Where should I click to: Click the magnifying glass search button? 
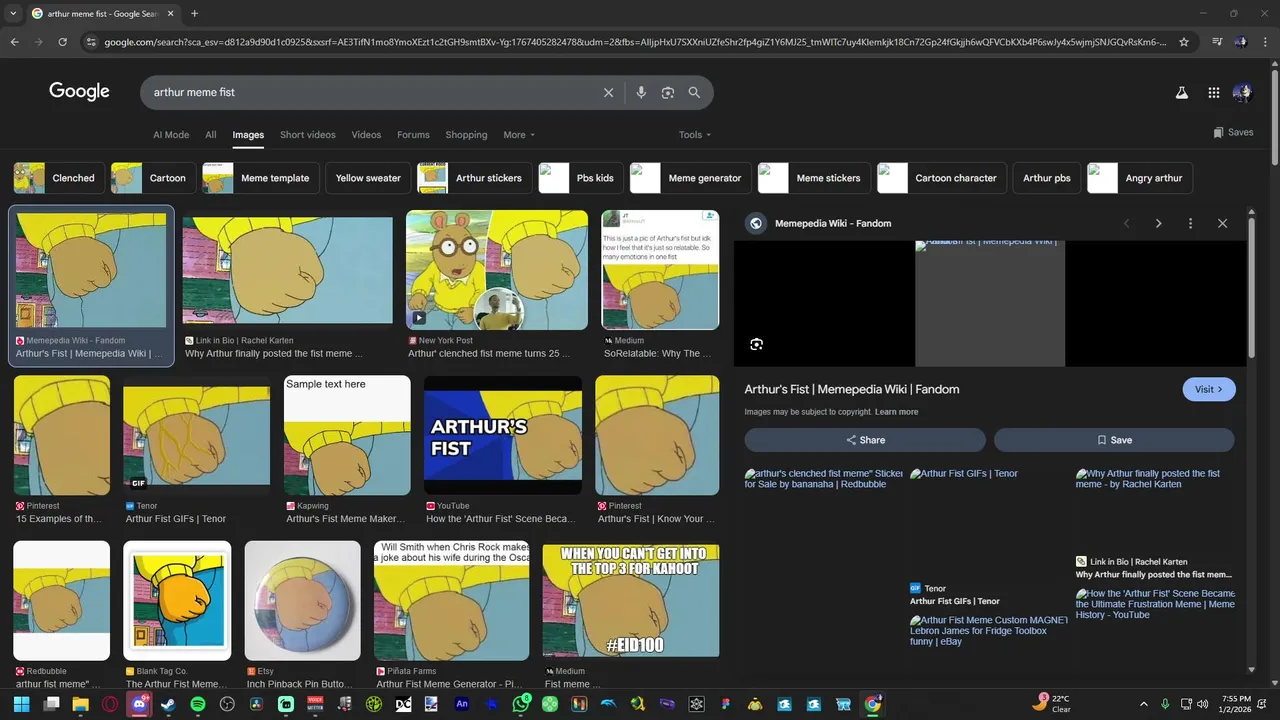(694, 92)
